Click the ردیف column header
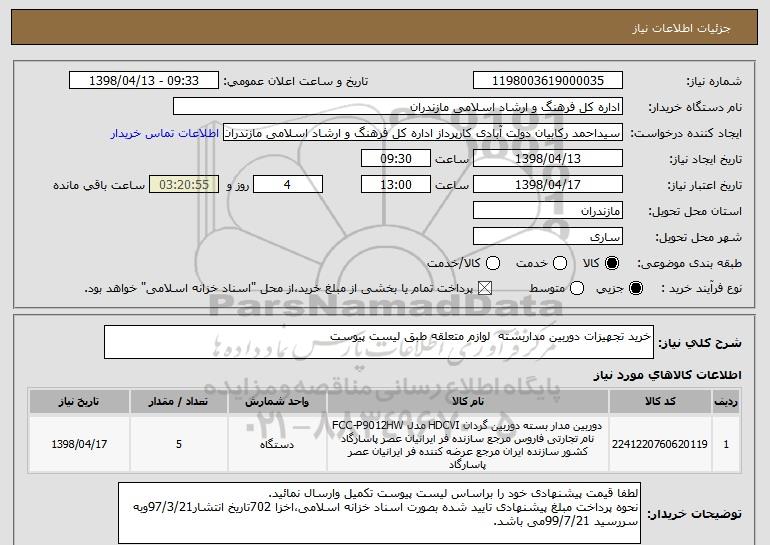This screenshot has height=545, width=770. pyautogui.click(x=726, y=402)
